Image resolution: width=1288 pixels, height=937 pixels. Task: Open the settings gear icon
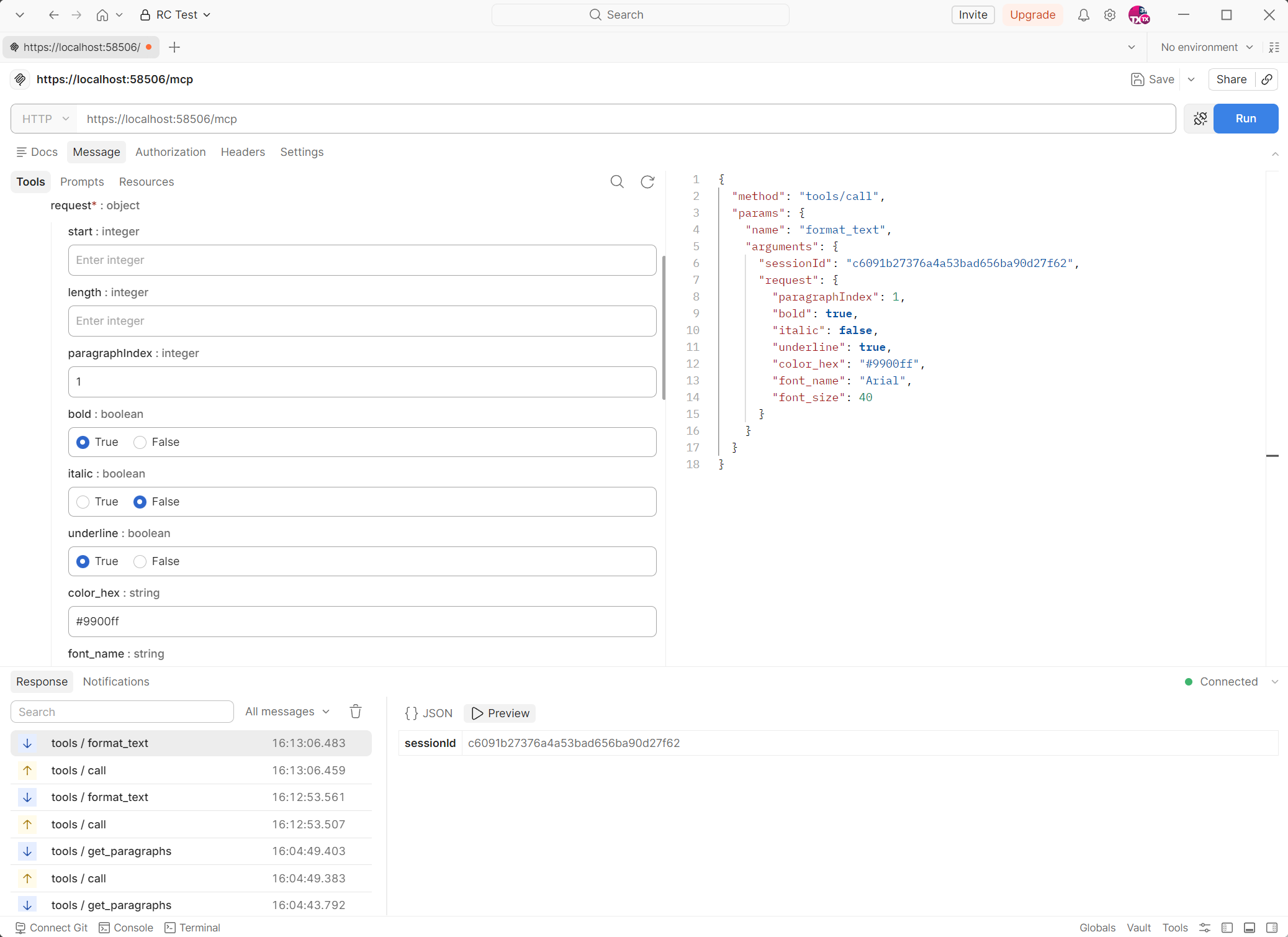[x=1110, y=14]
